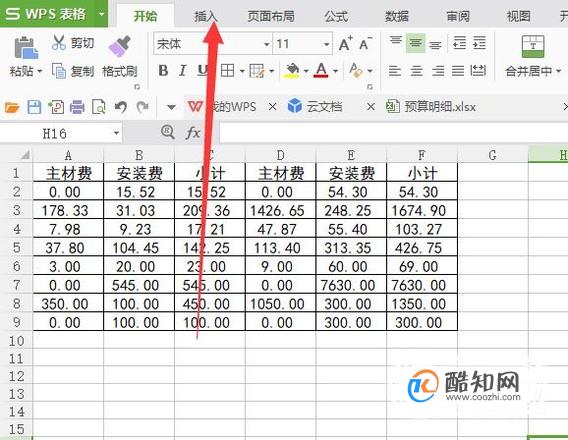Click the 复制 copy button

(x=73, y=71)
